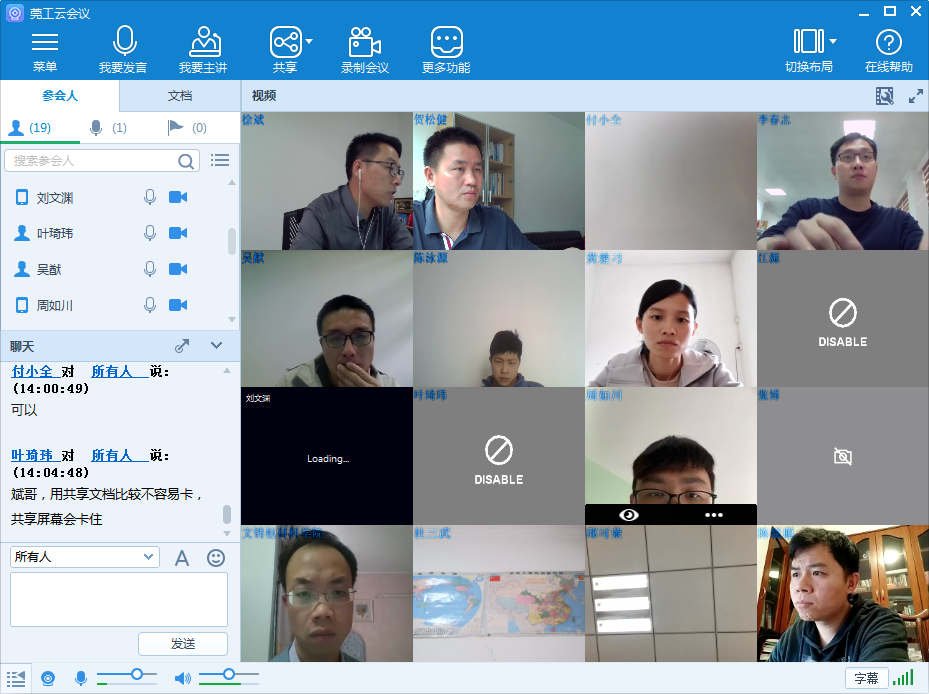The image size is (929, 694).
Task: Open the 切换布局 layout dropdown
Action: tap(832, 42)
